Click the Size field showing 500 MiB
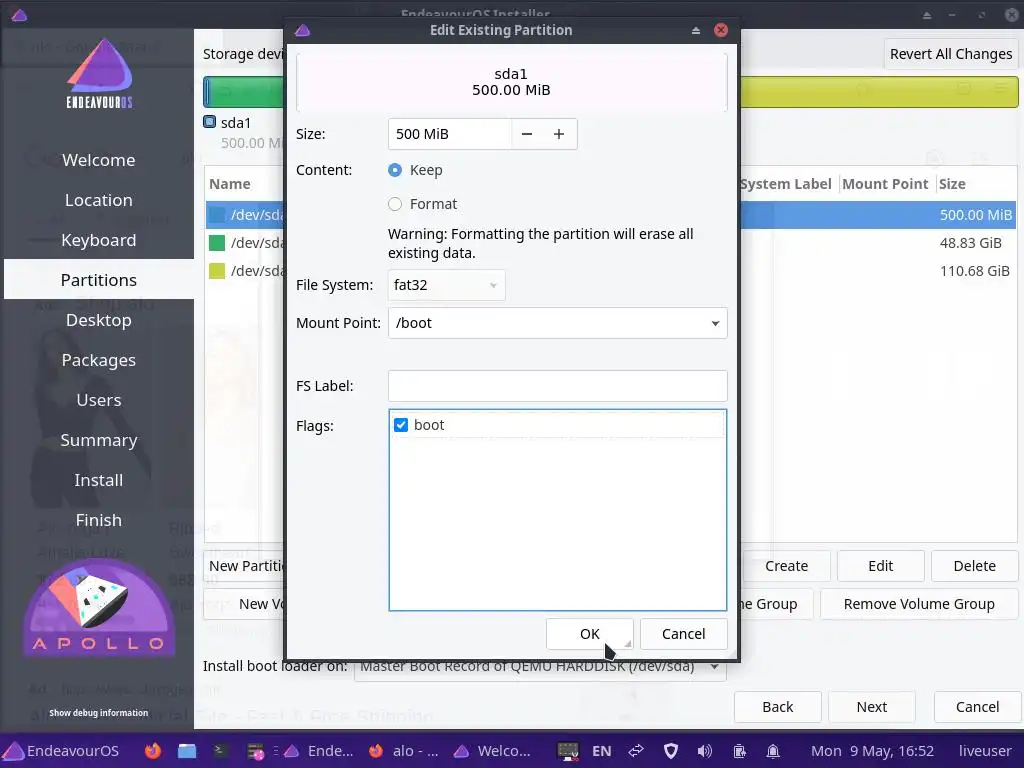 coord(449,134)
